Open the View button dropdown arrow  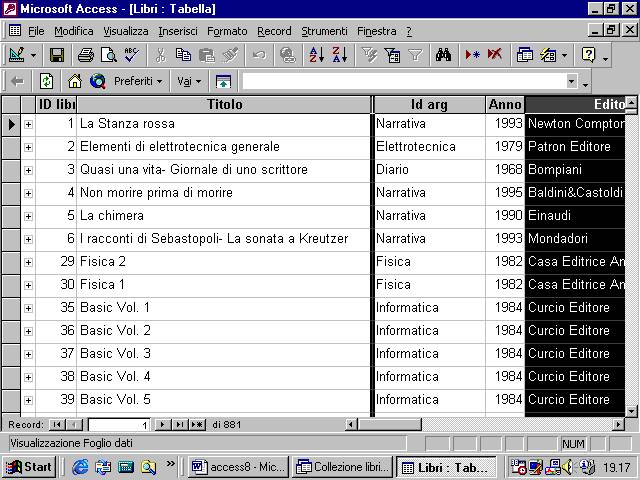pos(33,55)
